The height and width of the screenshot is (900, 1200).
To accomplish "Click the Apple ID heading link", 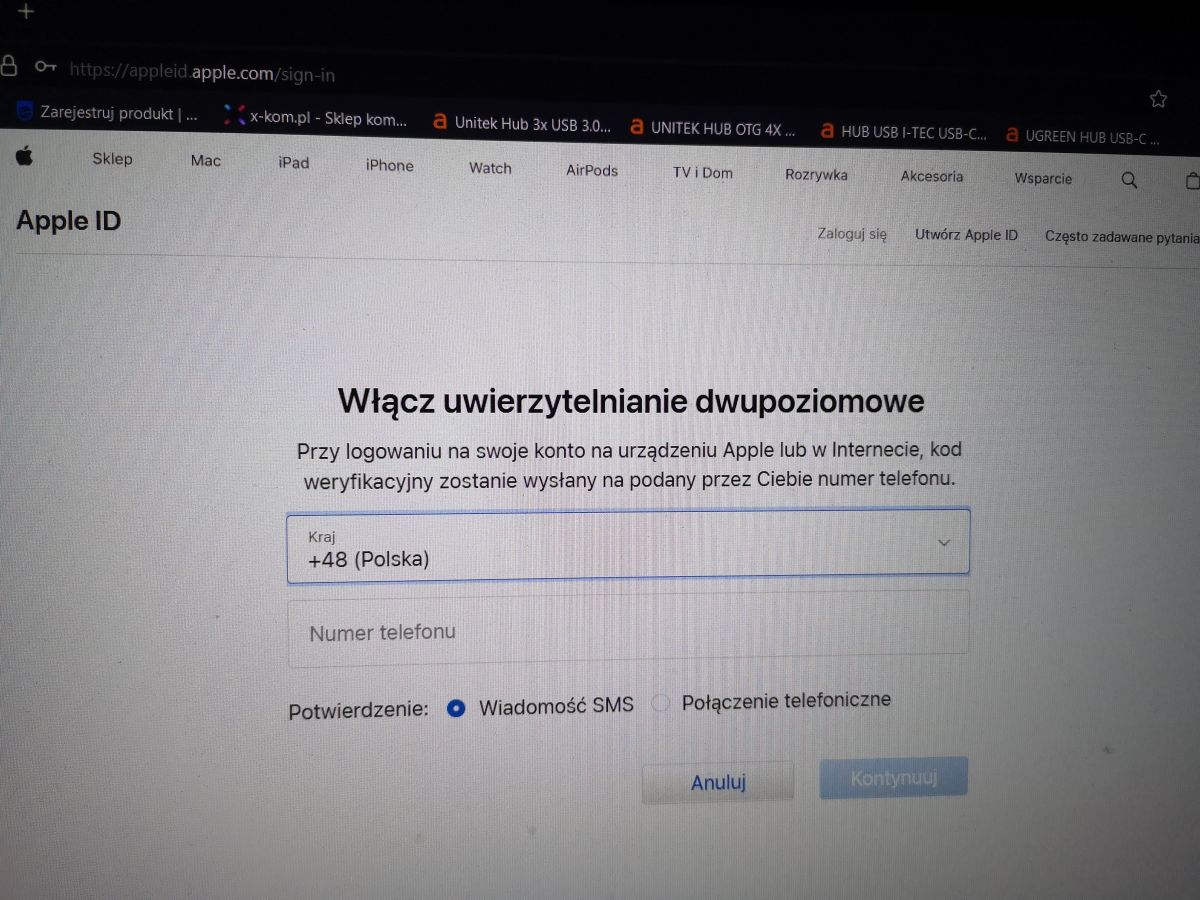I will (x=68, y=221).
